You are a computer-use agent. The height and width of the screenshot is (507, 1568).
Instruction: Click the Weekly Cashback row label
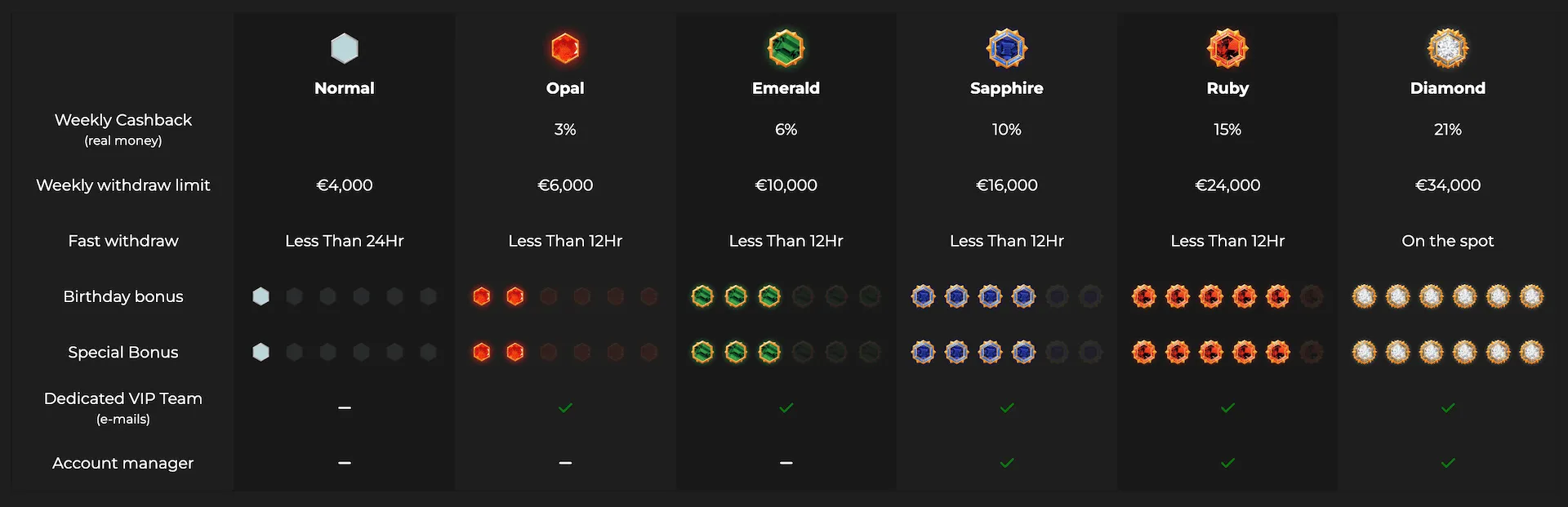123,129
